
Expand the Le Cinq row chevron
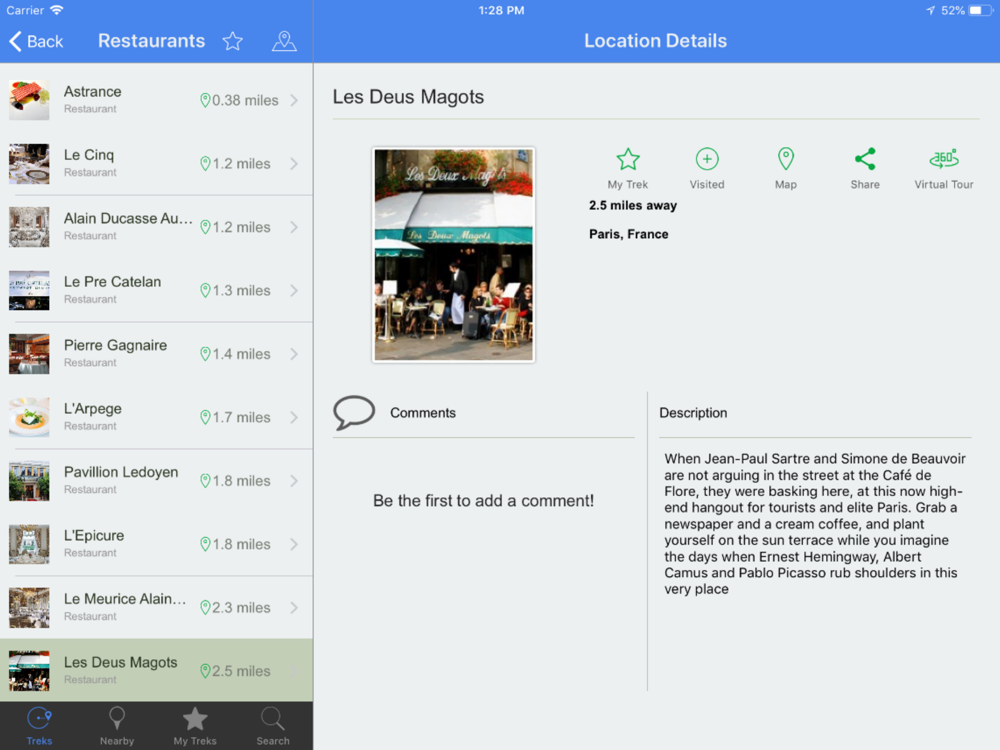pyautogui.click(x=294, y=163)
